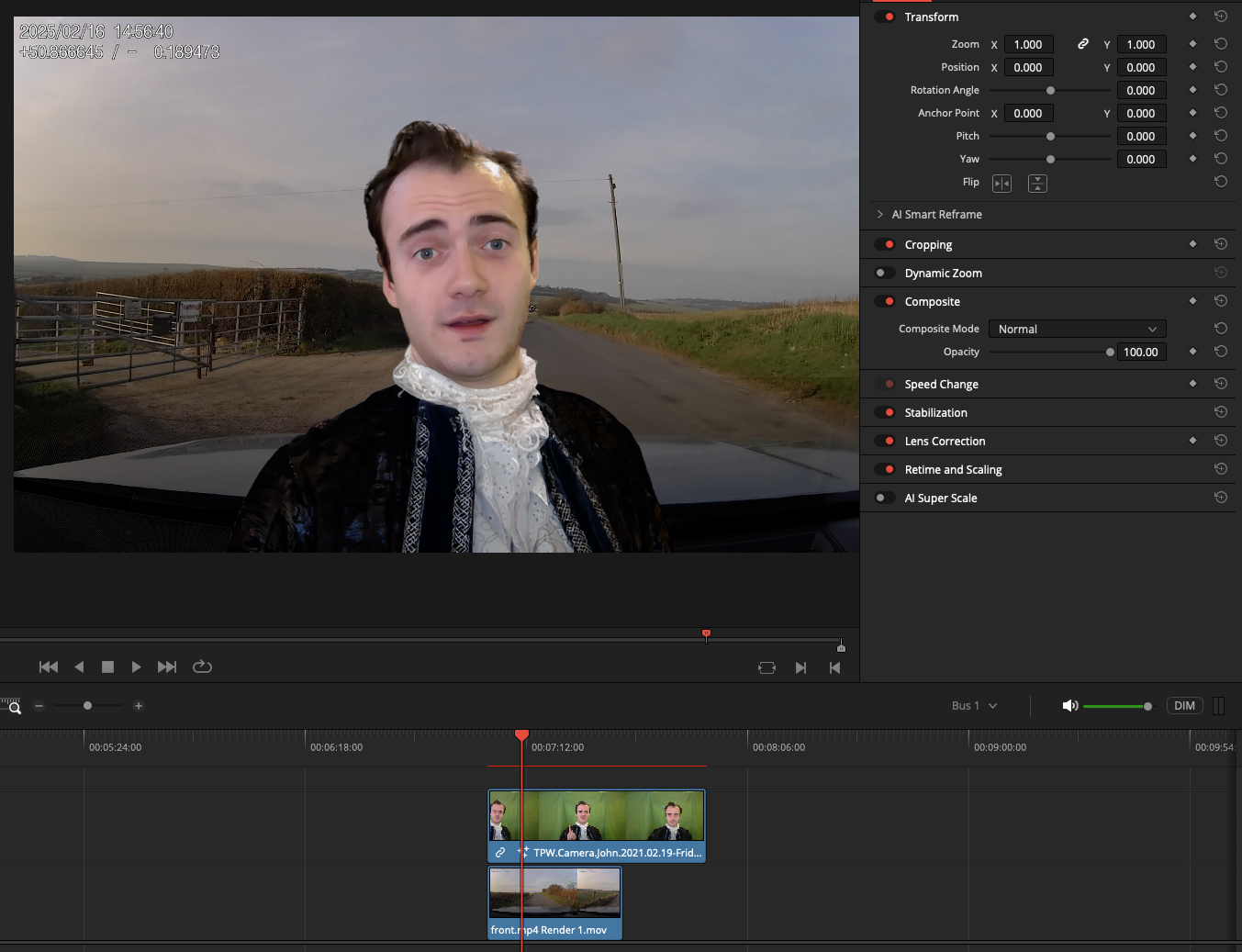Flip image vertically
The image size is (1242, 952).
point(1037,184)
